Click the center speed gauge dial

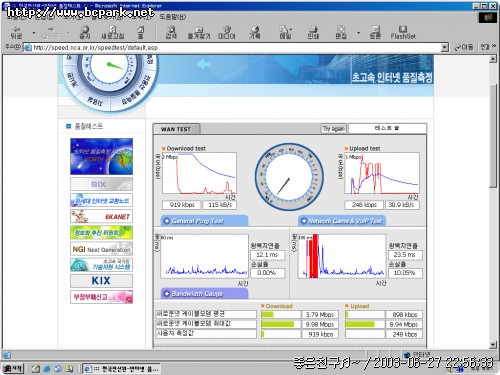(289, 177)
